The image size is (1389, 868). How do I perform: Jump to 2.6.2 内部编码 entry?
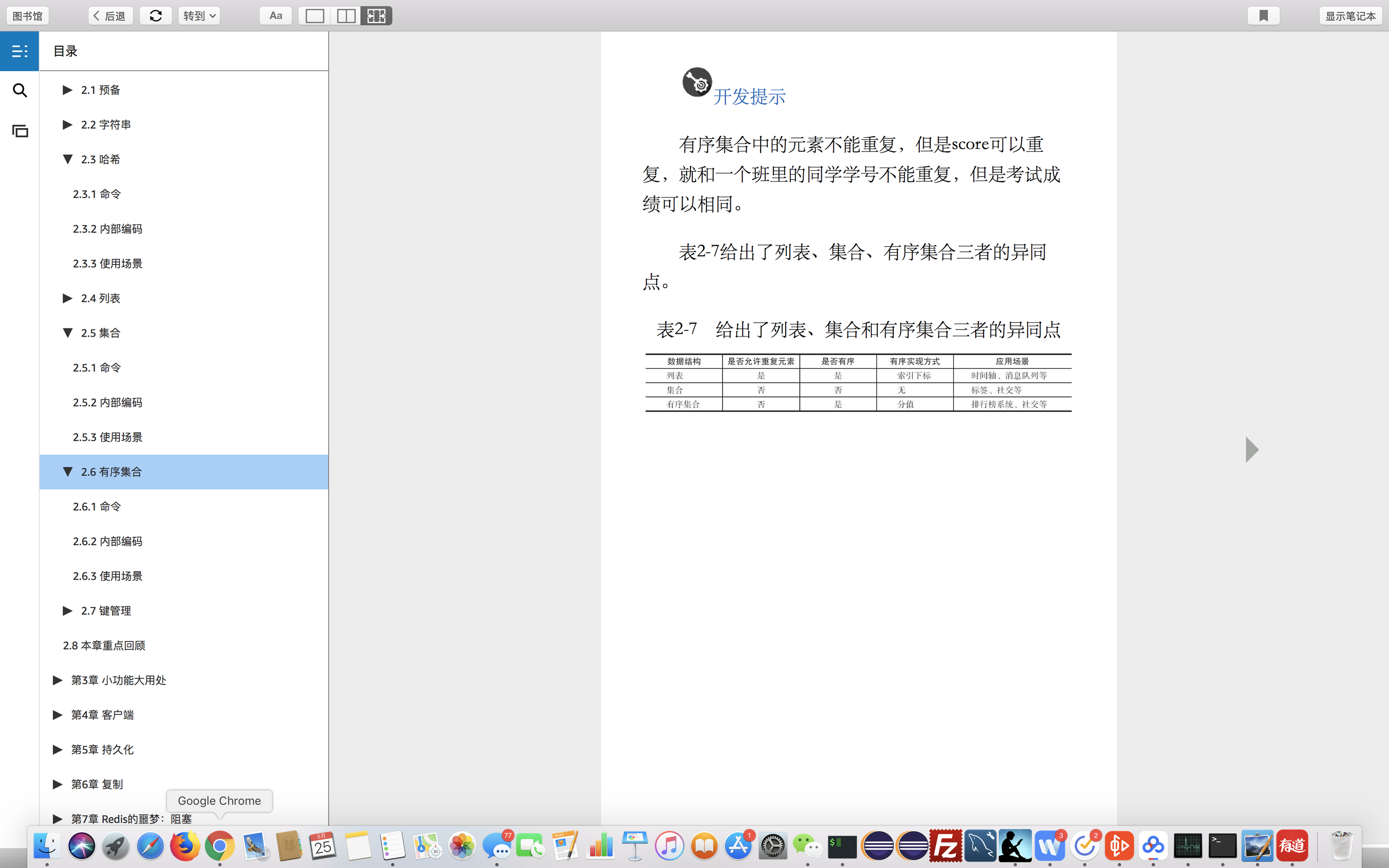coord(107,541)
